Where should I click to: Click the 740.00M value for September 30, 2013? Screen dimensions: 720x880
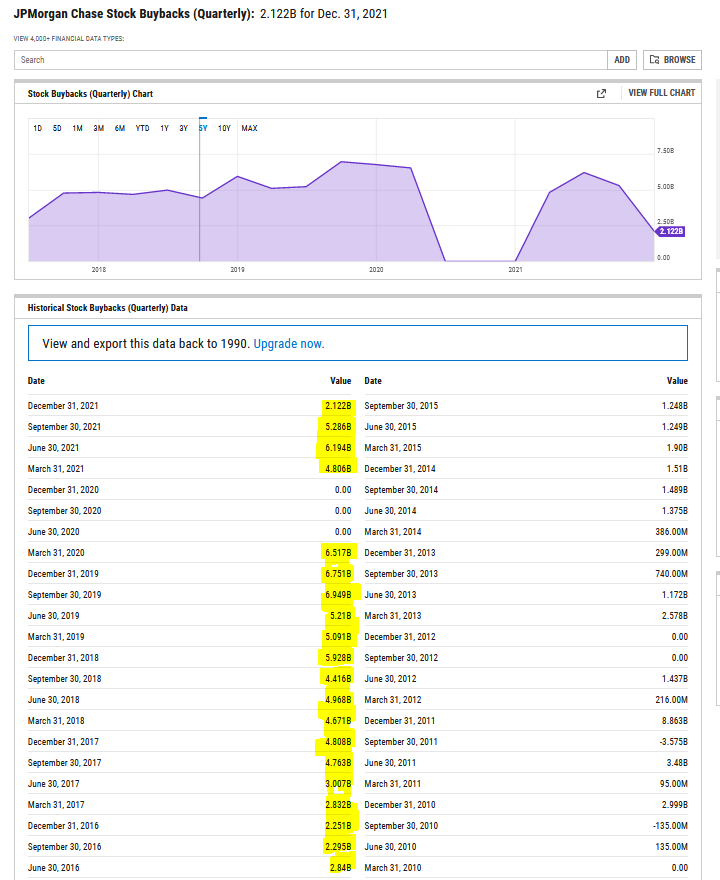(671, 574)
